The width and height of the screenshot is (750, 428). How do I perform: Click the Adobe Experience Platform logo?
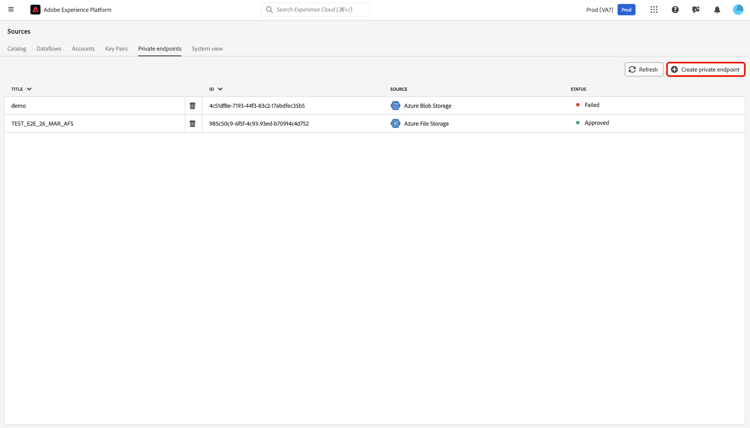35,10
